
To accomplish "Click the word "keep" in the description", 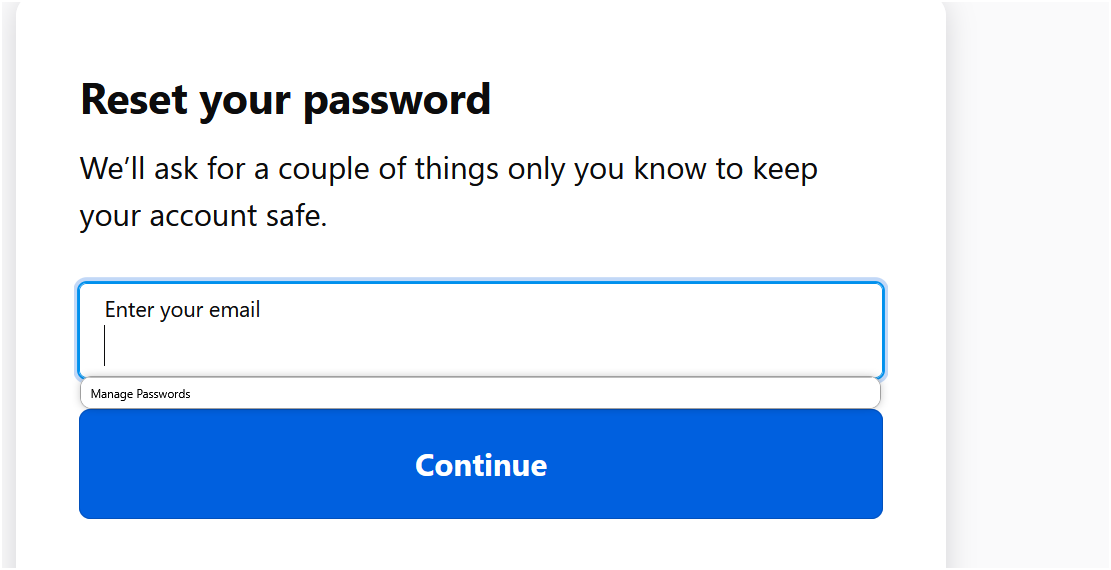I will [x=783, y=169].
